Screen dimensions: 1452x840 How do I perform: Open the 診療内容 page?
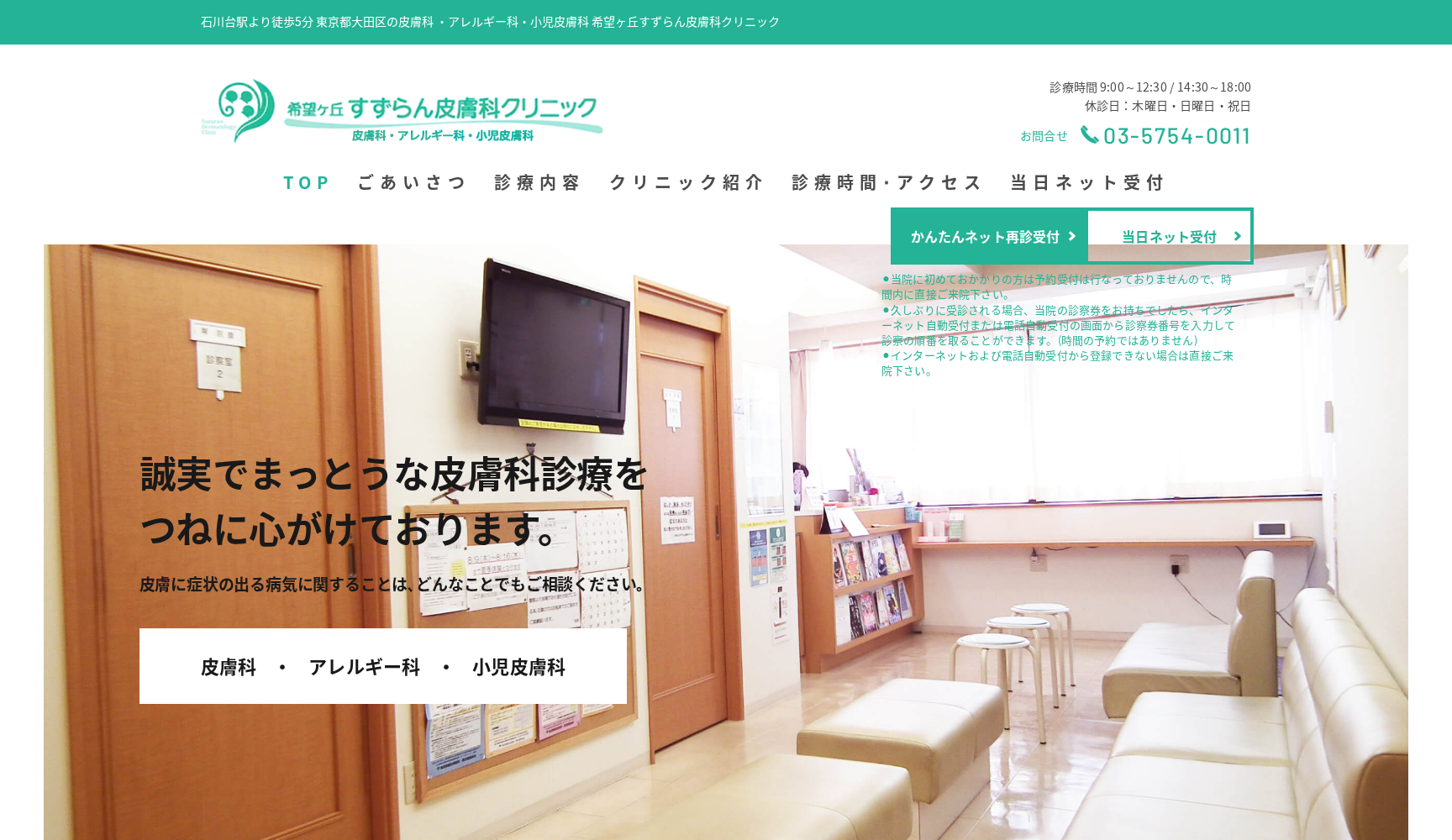[x=538, y=182]
